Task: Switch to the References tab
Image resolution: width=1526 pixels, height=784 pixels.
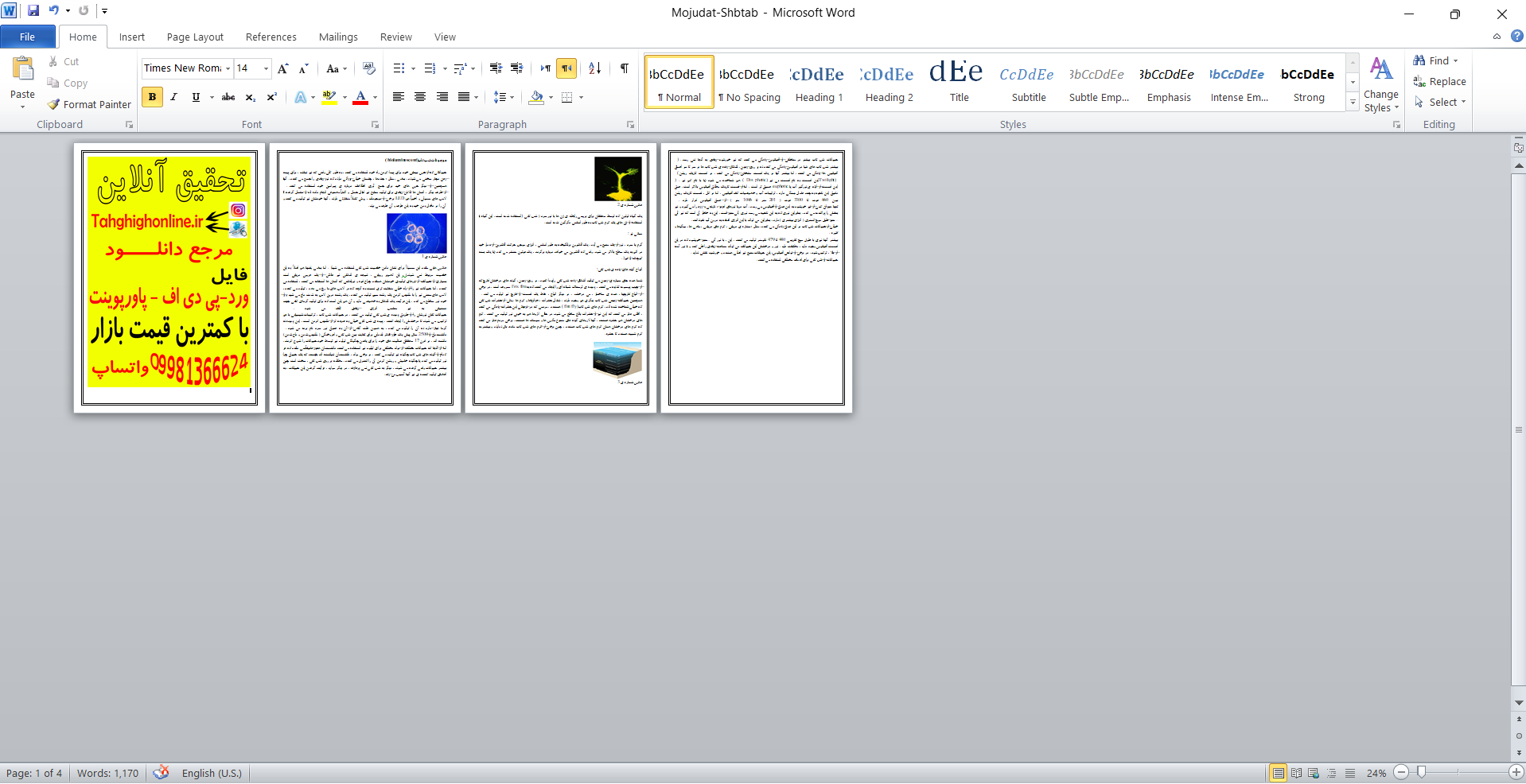Action: tap(271, 37)
